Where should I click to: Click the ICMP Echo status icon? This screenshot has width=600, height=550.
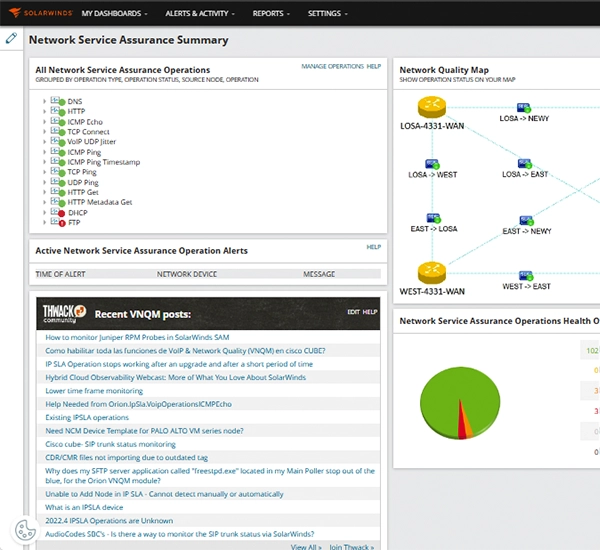58,121
